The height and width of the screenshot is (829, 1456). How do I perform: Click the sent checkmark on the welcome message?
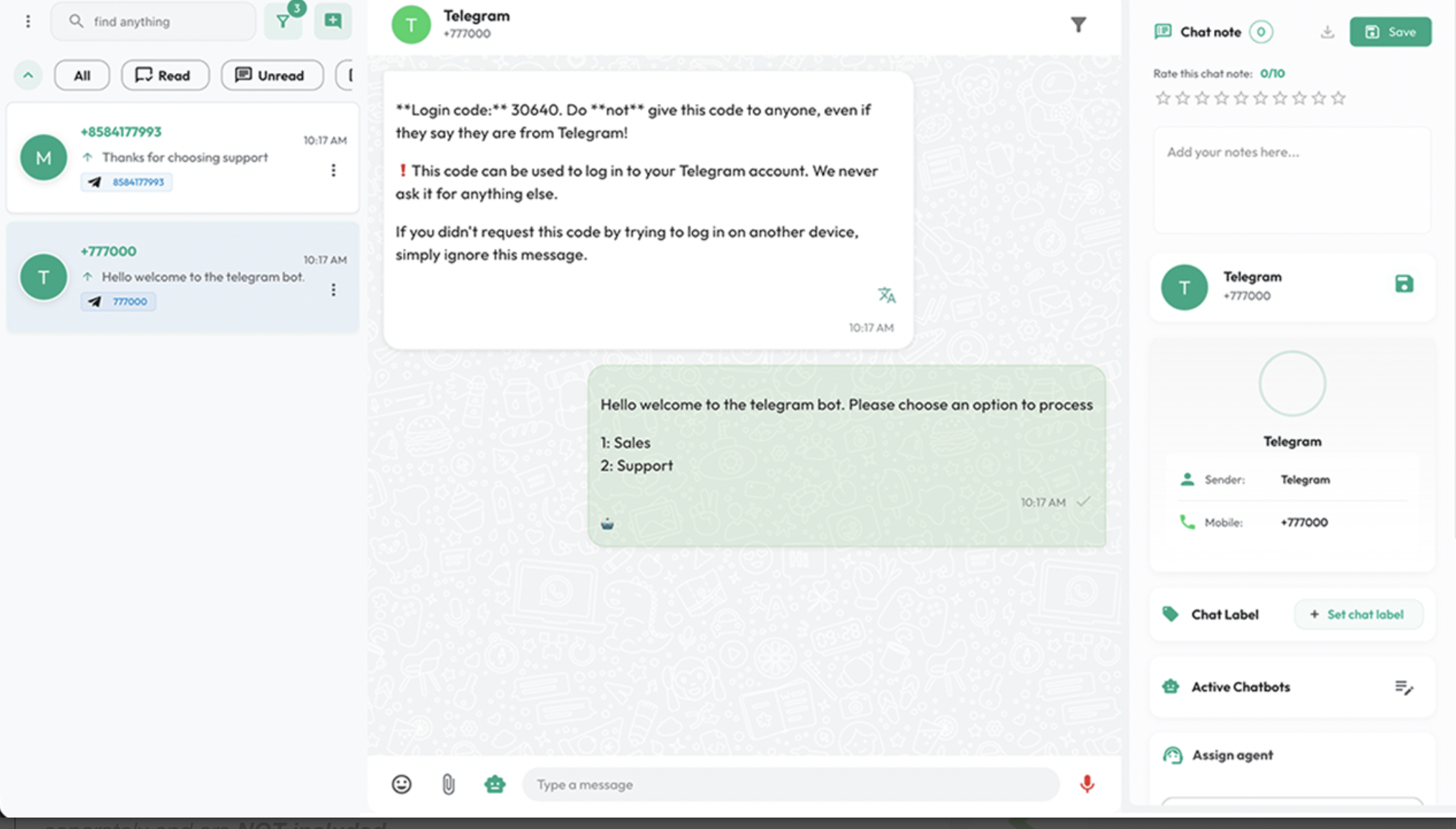pos(1083,502)
